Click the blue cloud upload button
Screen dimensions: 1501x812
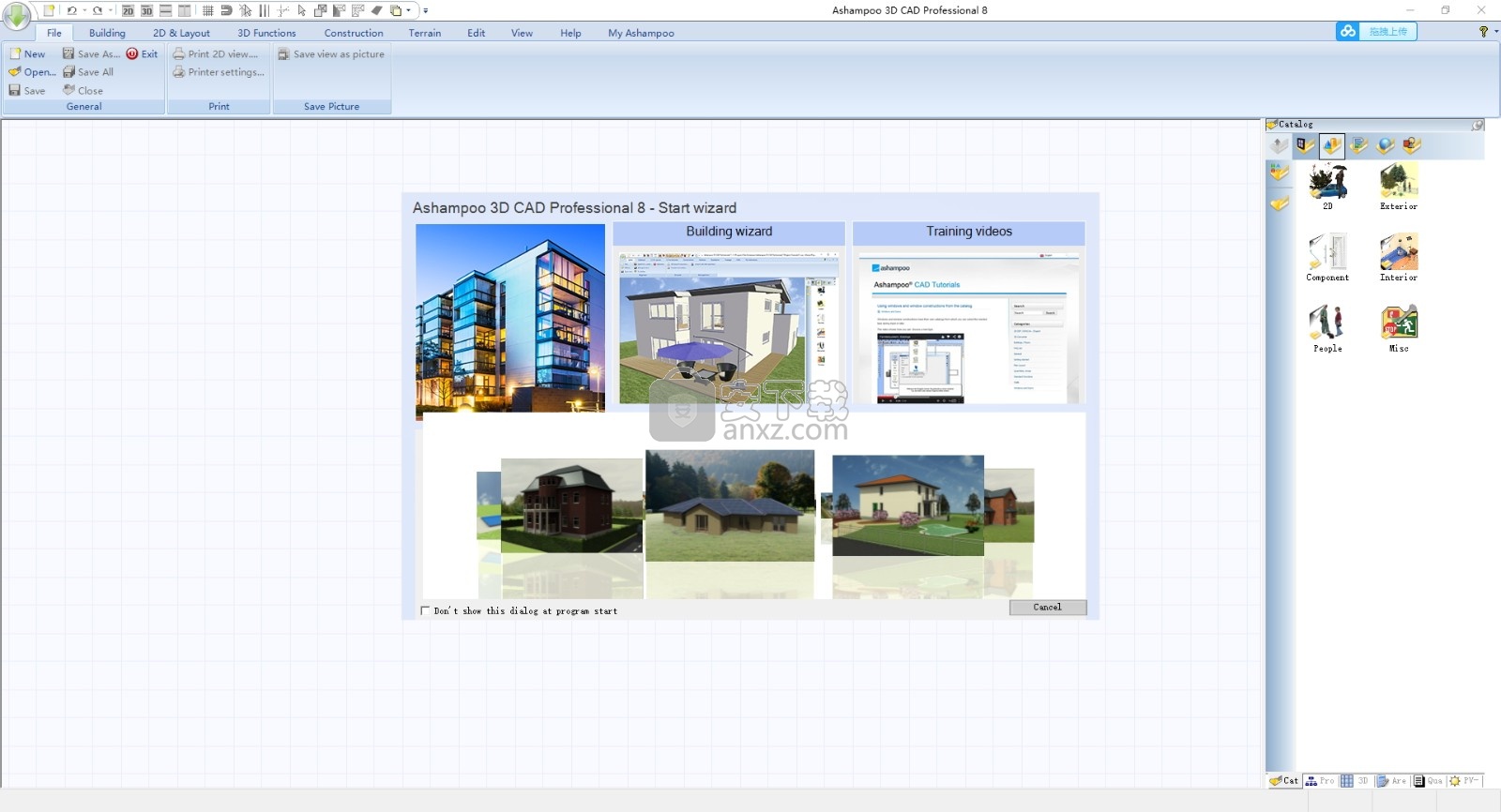[1376, 31]
